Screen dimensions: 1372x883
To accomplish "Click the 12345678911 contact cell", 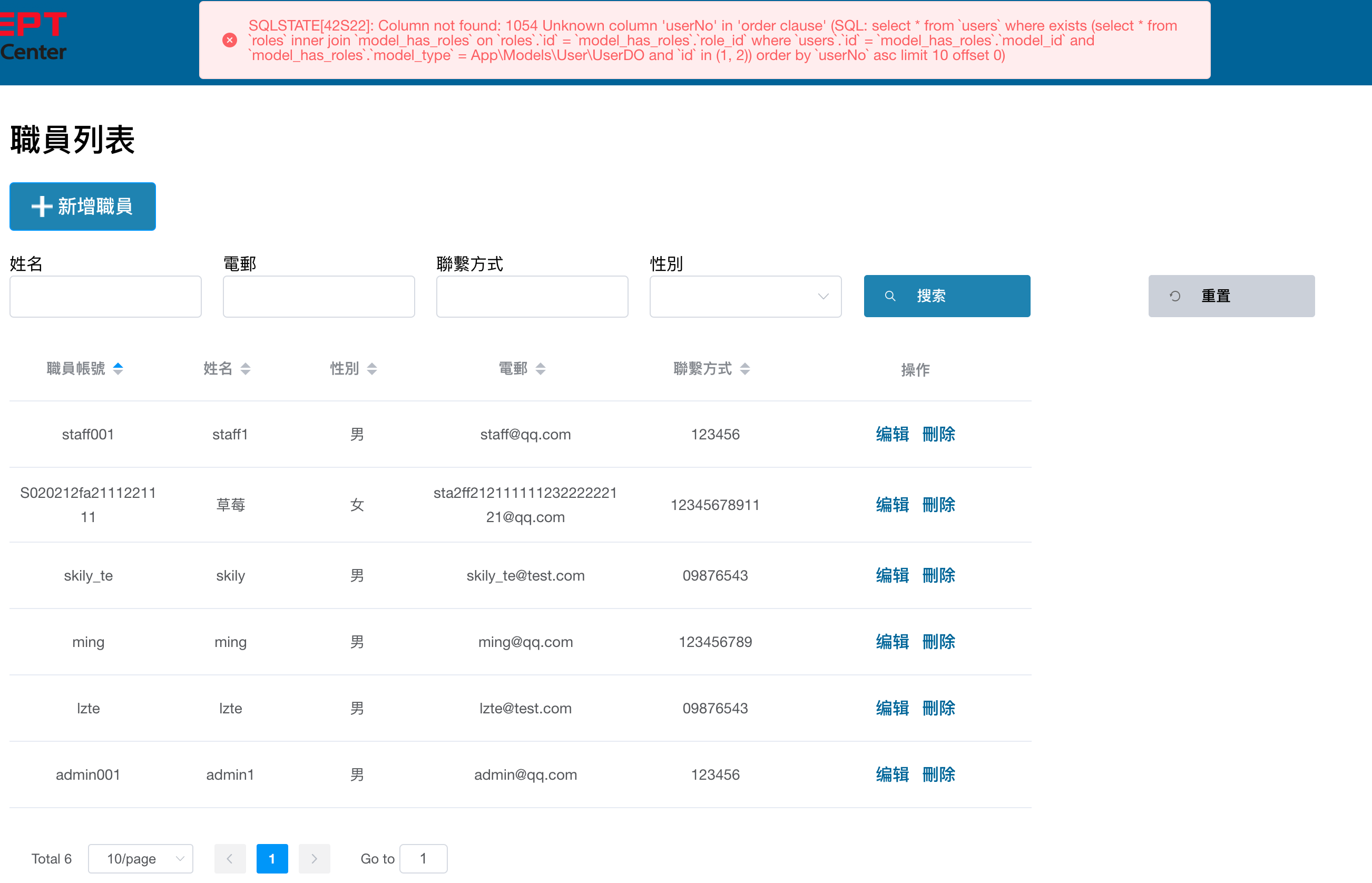I will point(715,505).
